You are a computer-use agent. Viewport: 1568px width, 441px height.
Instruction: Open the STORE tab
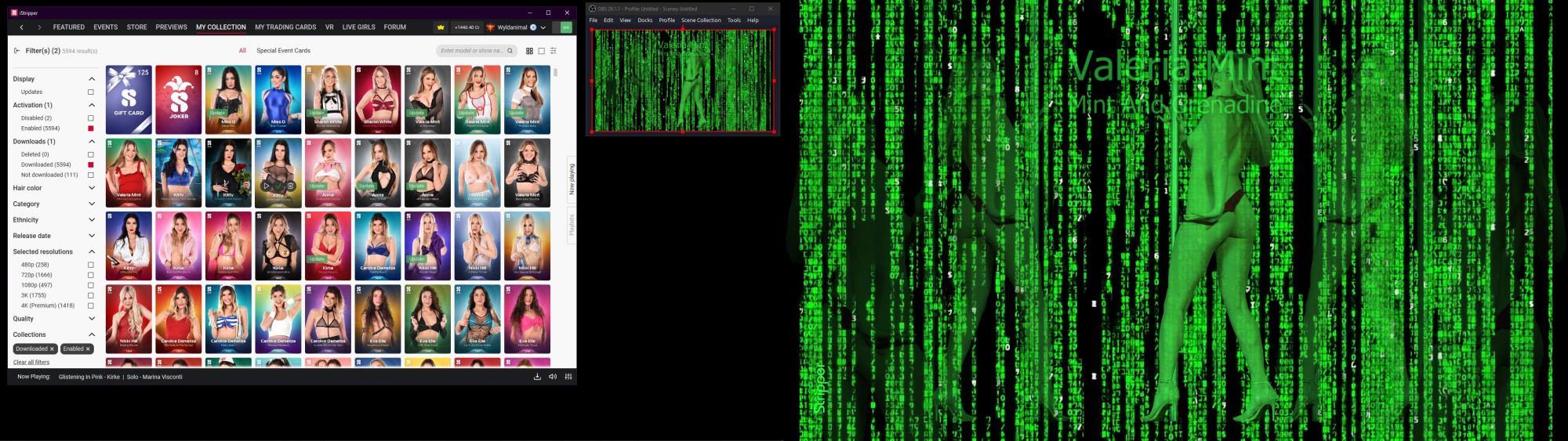pyautogui.click(x=137, y=27)
